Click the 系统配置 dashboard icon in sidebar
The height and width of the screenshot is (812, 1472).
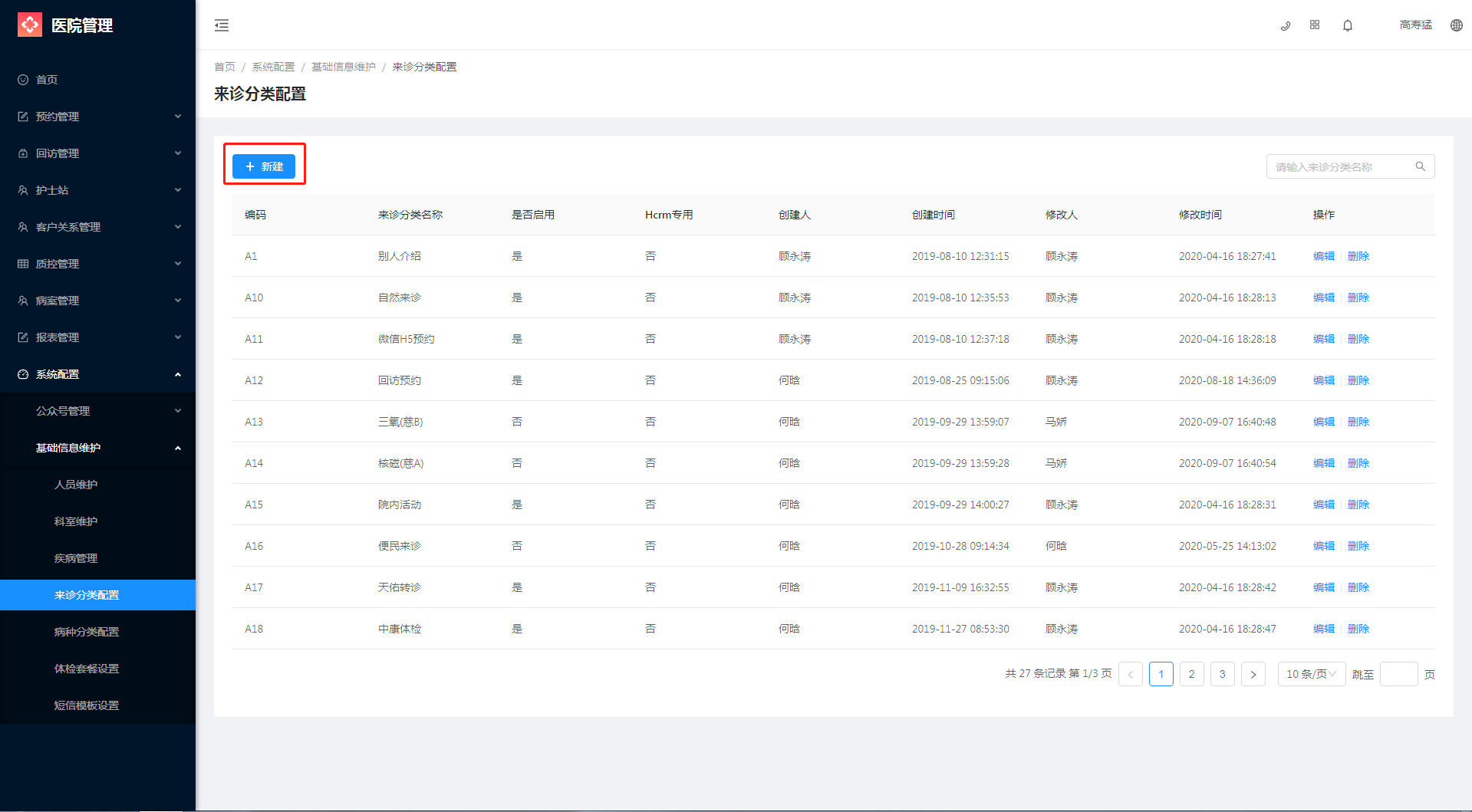pos(23,374)
